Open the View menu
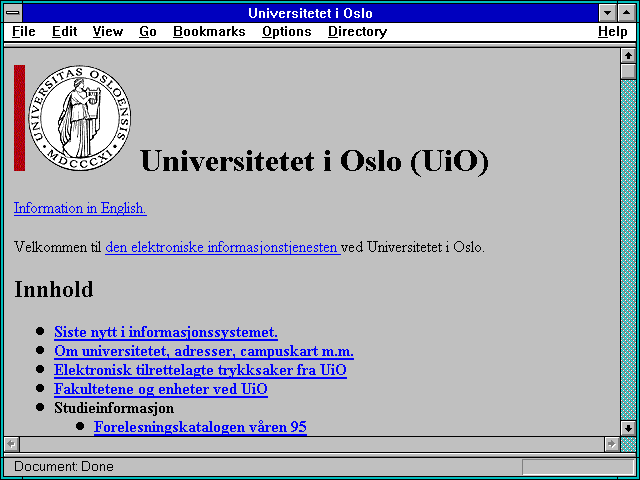This screenshot has width=640, height=480. [107, 31]
